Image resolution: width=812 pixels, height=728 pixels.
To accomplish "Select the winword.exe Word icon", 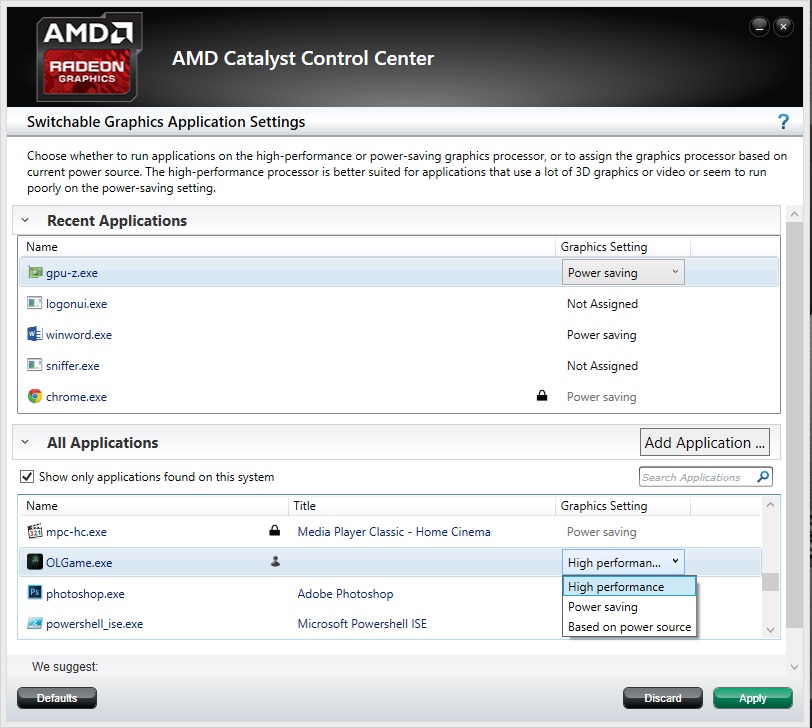I will click(x=34, y=334).
